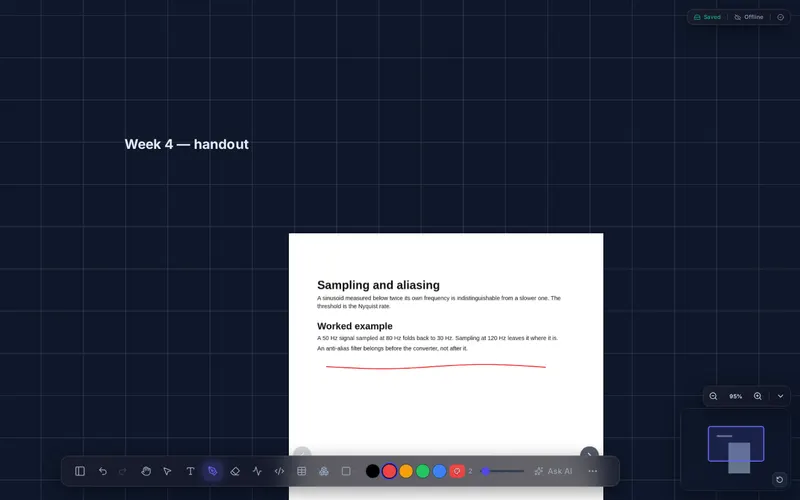This screenshot has width=800, height=500.
Task: Select the red drawn stroke on the page
Action: 436,366
